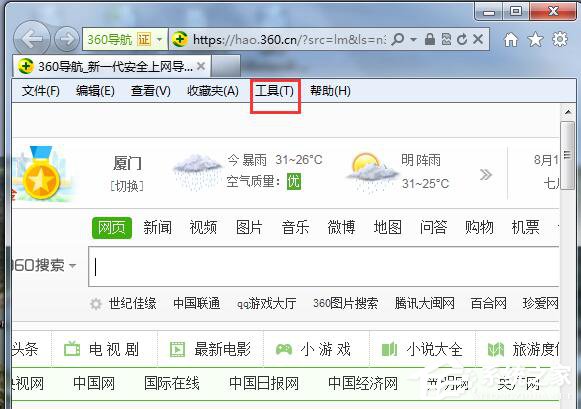Open the 小说大全 section

pos(434,349)
